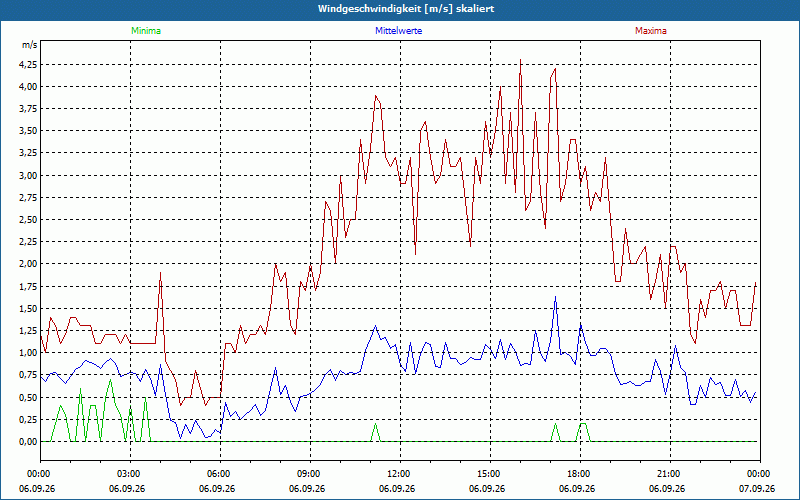
Task: Click the '06.09.26' date under 12:00
Action: point(397,489)
